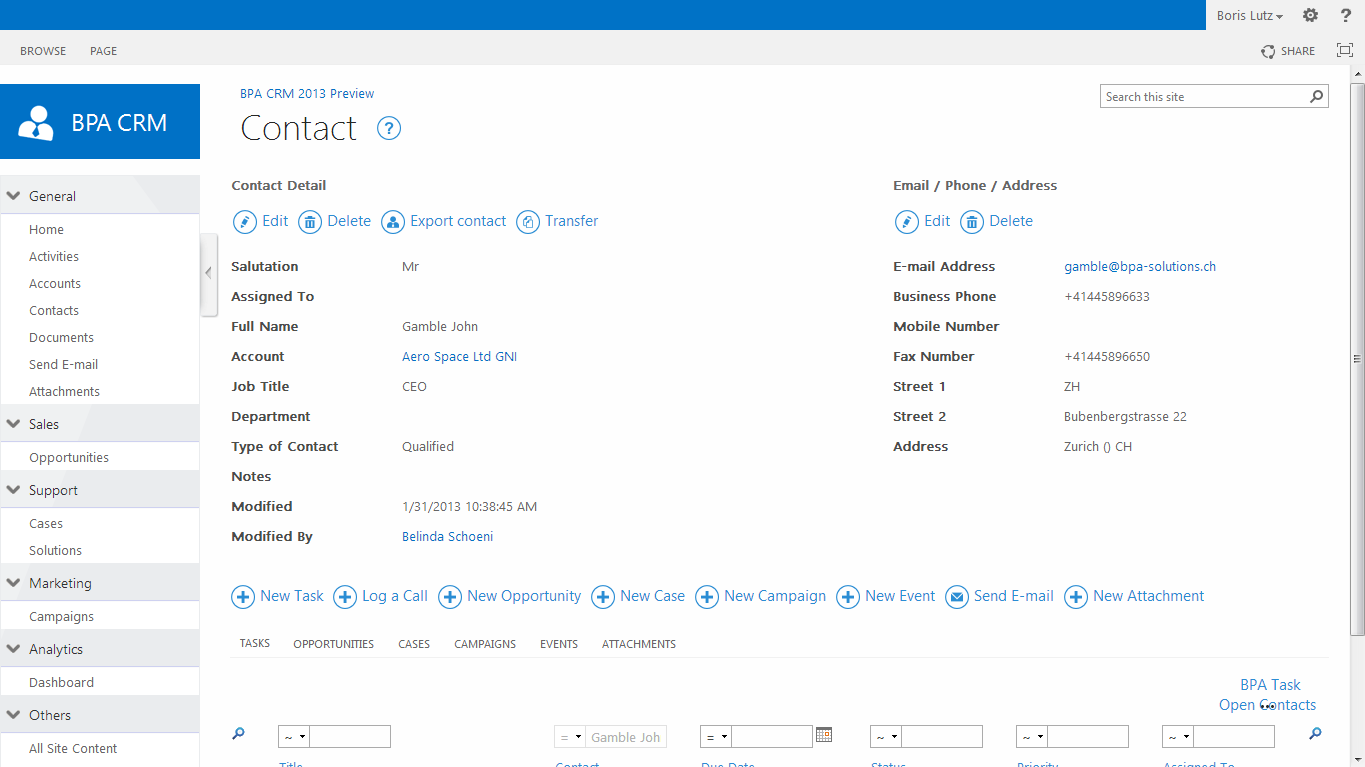
Task: Click the New Case plus icon
Action: [603, 597]
